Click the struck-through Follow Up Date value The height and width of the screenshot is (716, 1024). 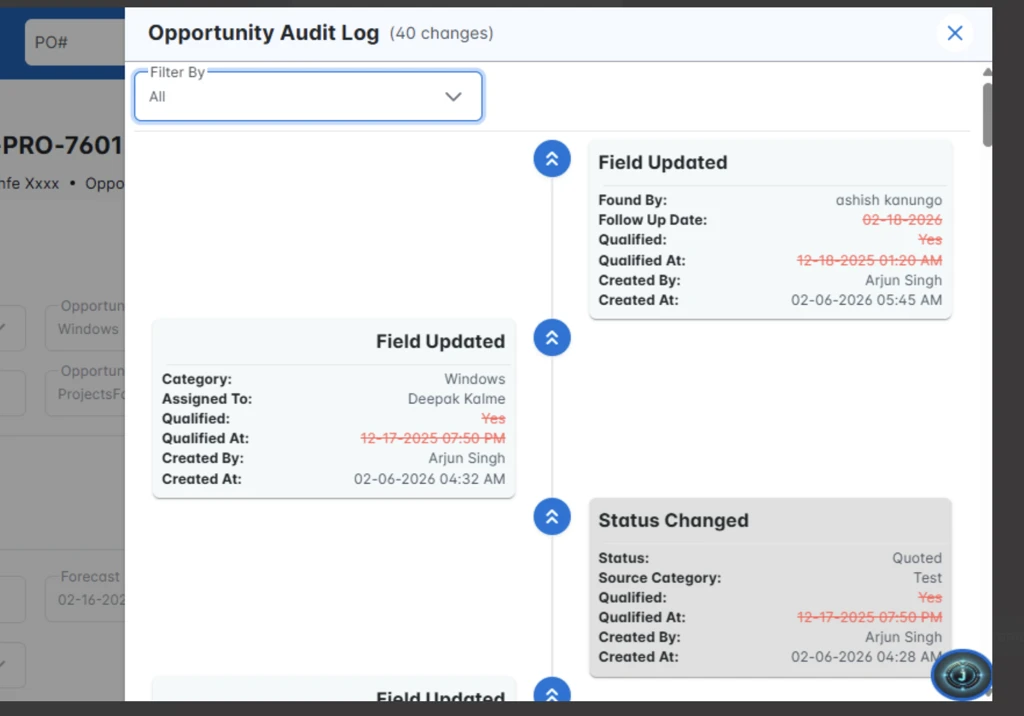pos(902,220)
